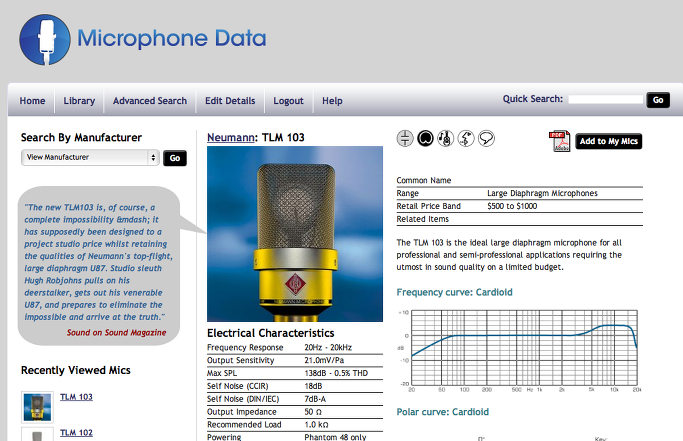The width and height of the screenshot is (683, 441).
Task: Click the vocal singer application icon
Action: click(x=466, y=139)
